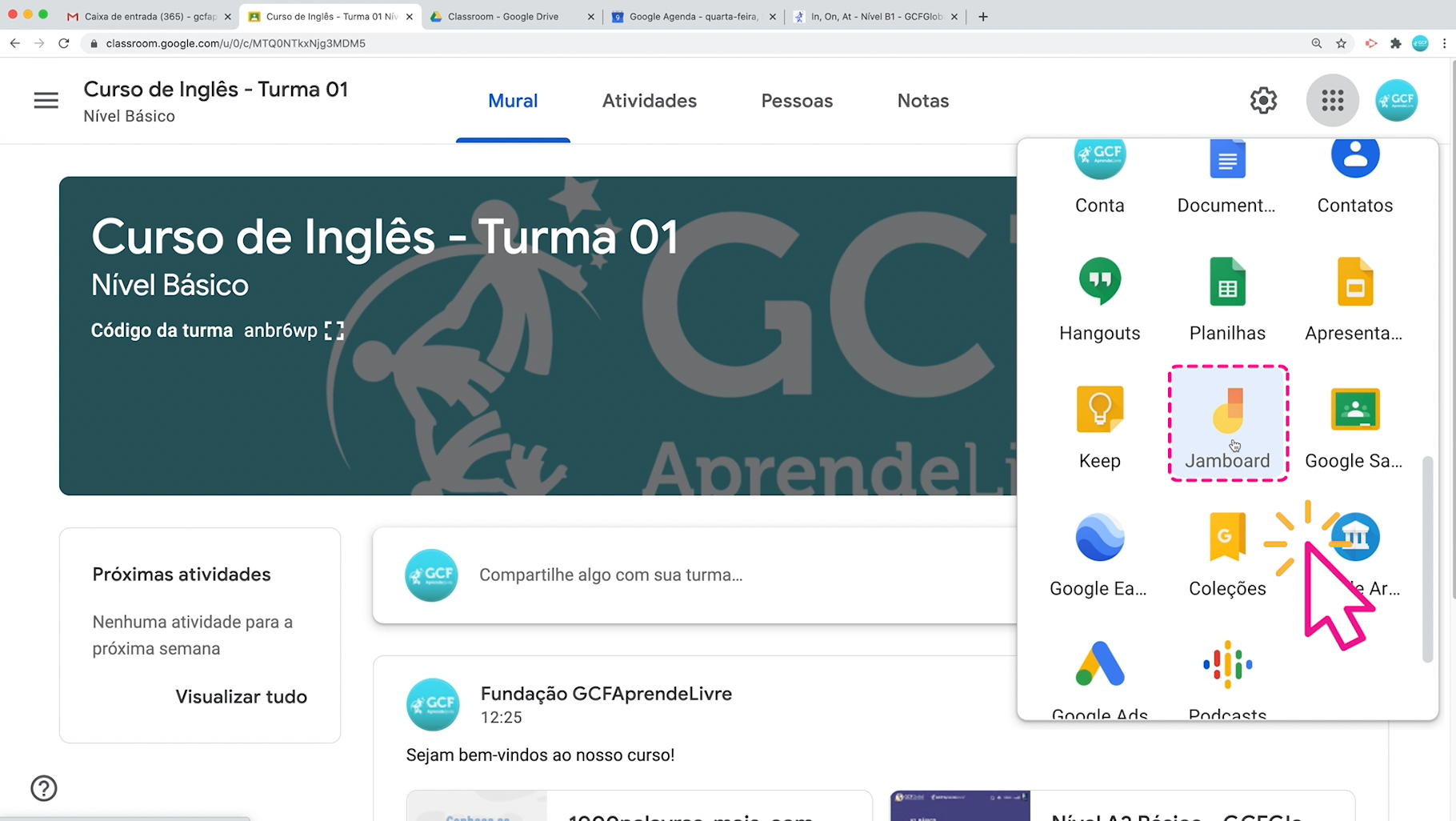Viewport: 1456px width, 821px height.
Task: Show class code in fullscreen
Action: (x=334, y=330)
